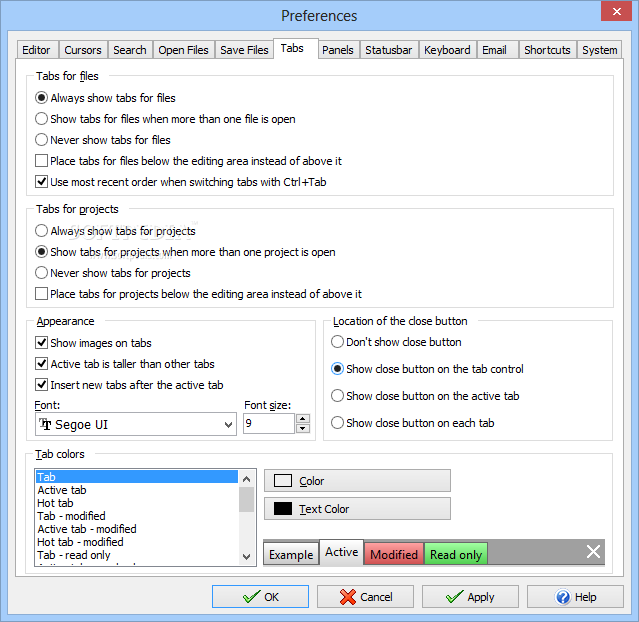Viewport: 639px width, 622px height.
Task: Click the Cancel button
Action: coord(365,597)
